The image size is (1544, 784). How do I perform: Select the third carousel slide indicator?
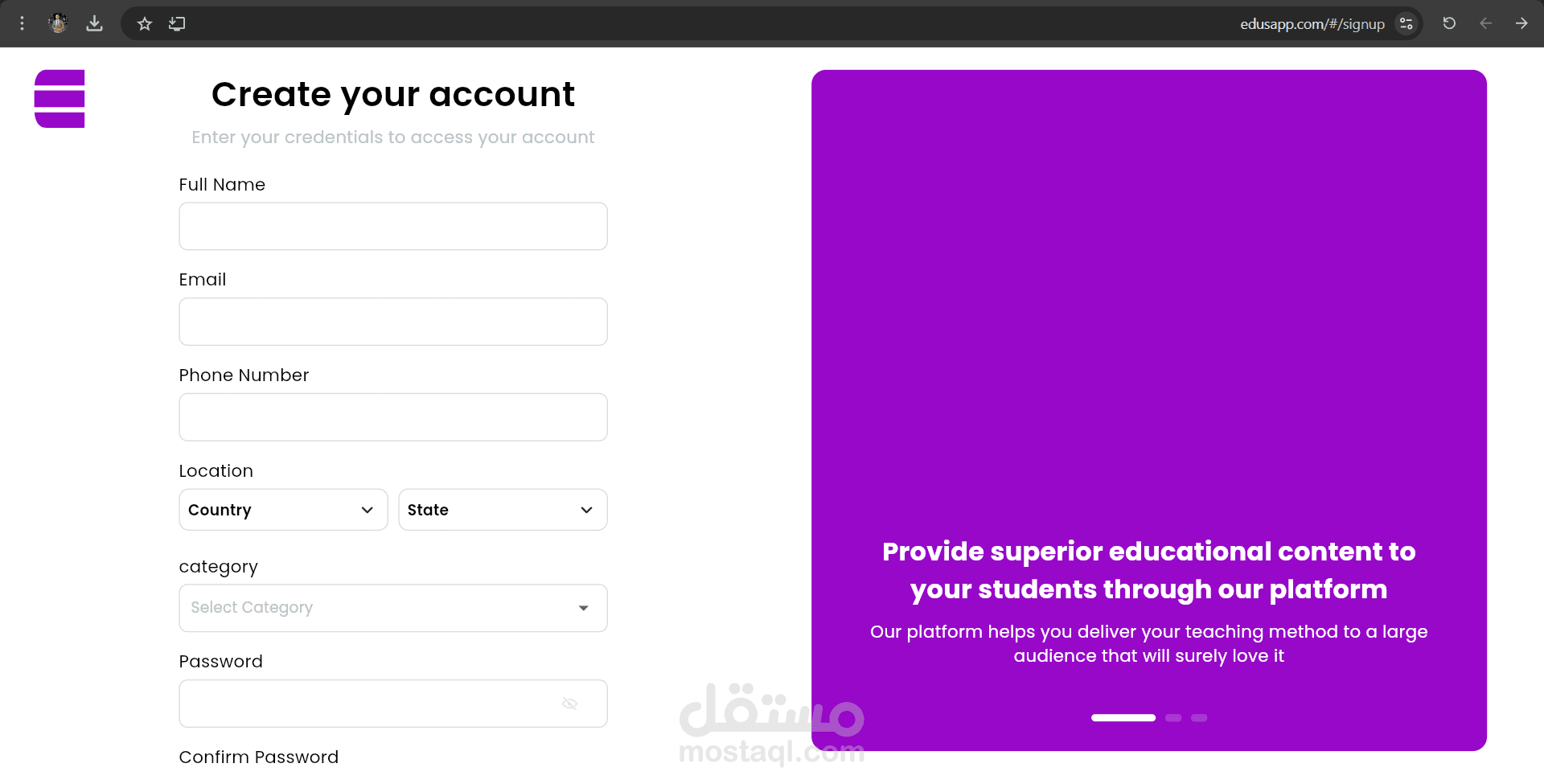coord(1199,718)
